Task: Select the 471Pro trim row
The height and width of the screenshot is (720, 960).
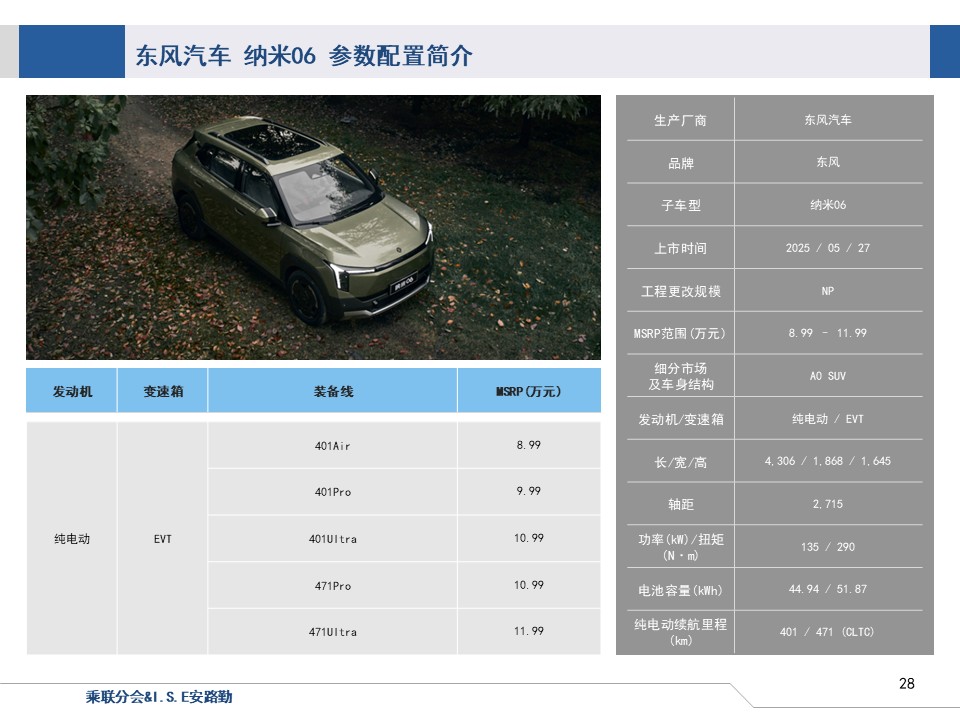Action: click(333, 586)
